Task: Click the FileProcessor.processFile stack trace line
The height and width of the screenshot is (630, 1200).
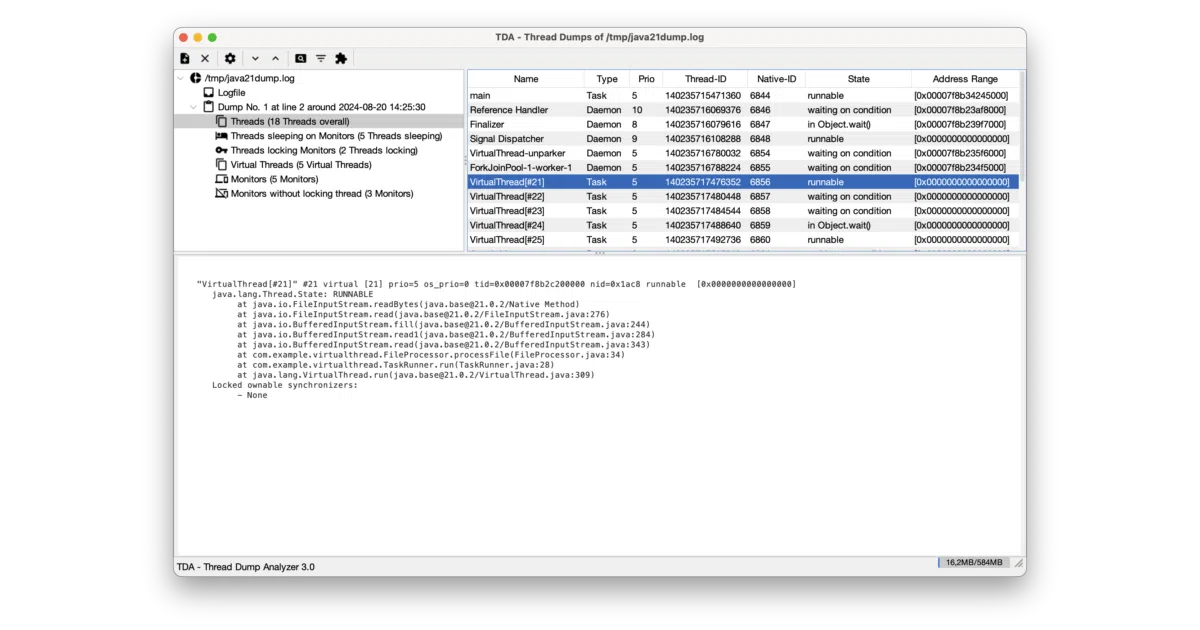Action: (431, 354)
